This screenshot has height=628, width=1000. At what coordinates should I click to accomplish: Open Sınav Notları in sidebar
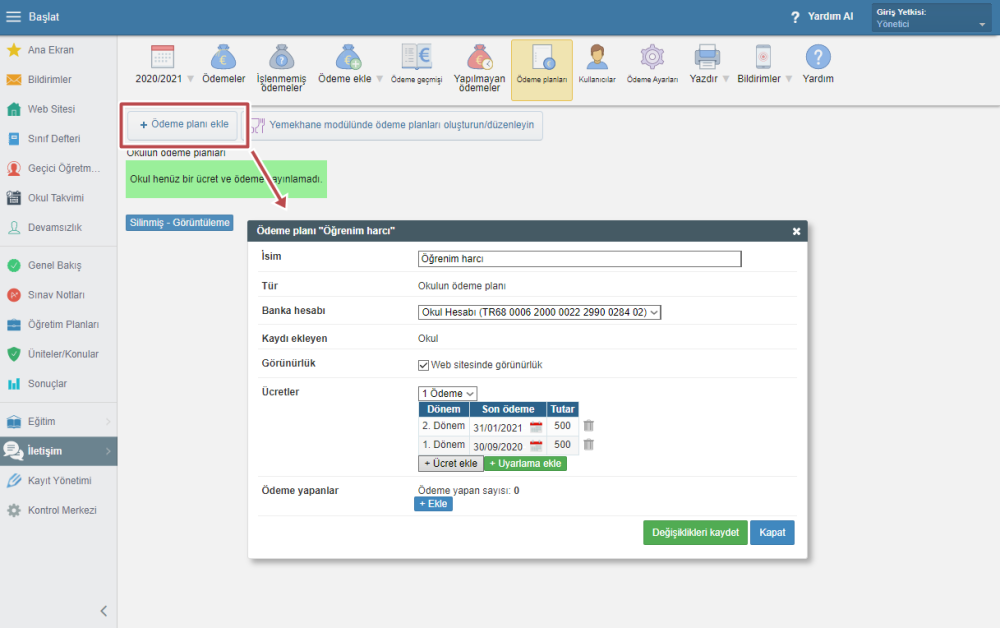click(x=58, y=295)
